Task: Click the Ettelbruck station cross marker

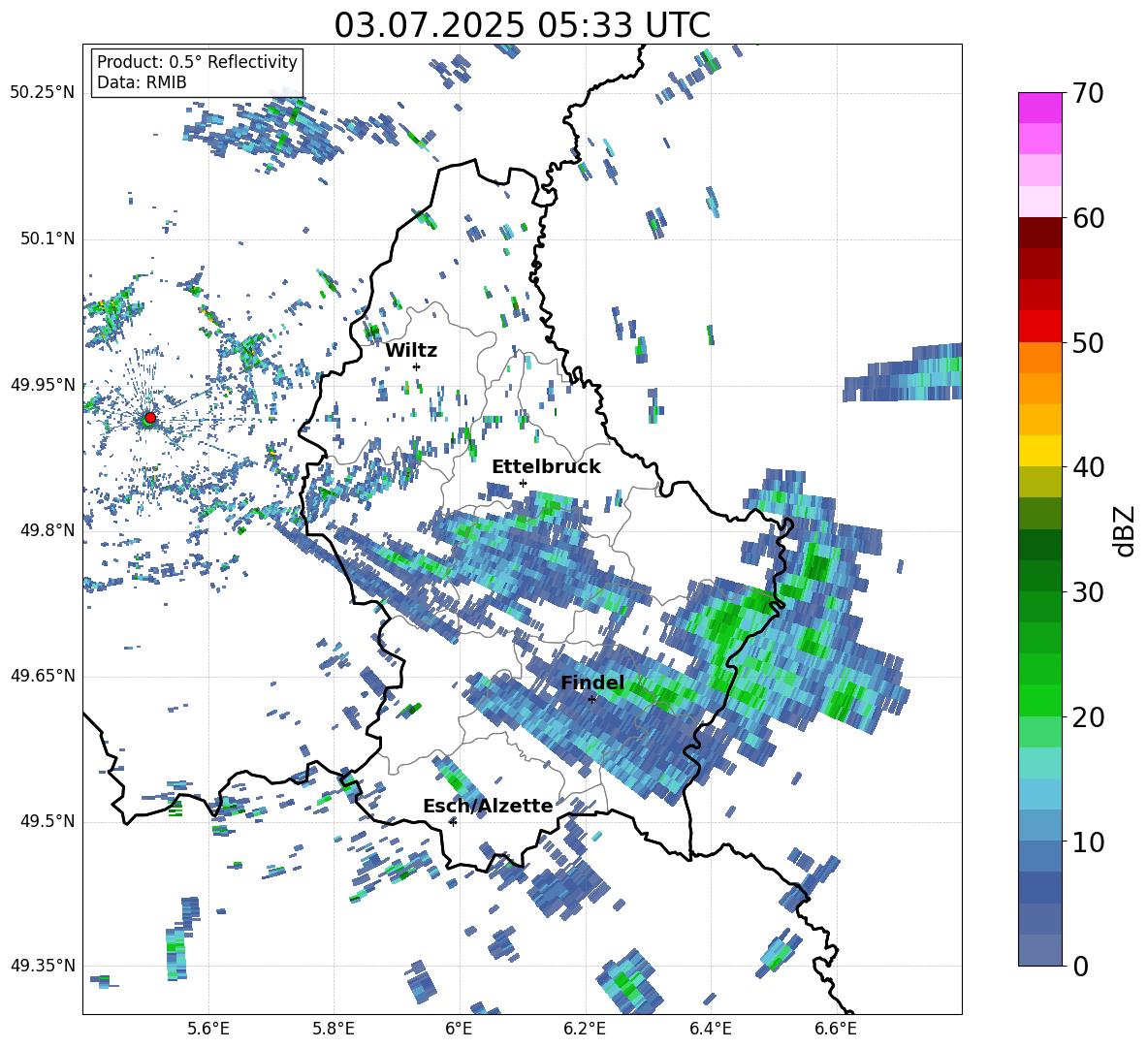Action: [523, 483]
